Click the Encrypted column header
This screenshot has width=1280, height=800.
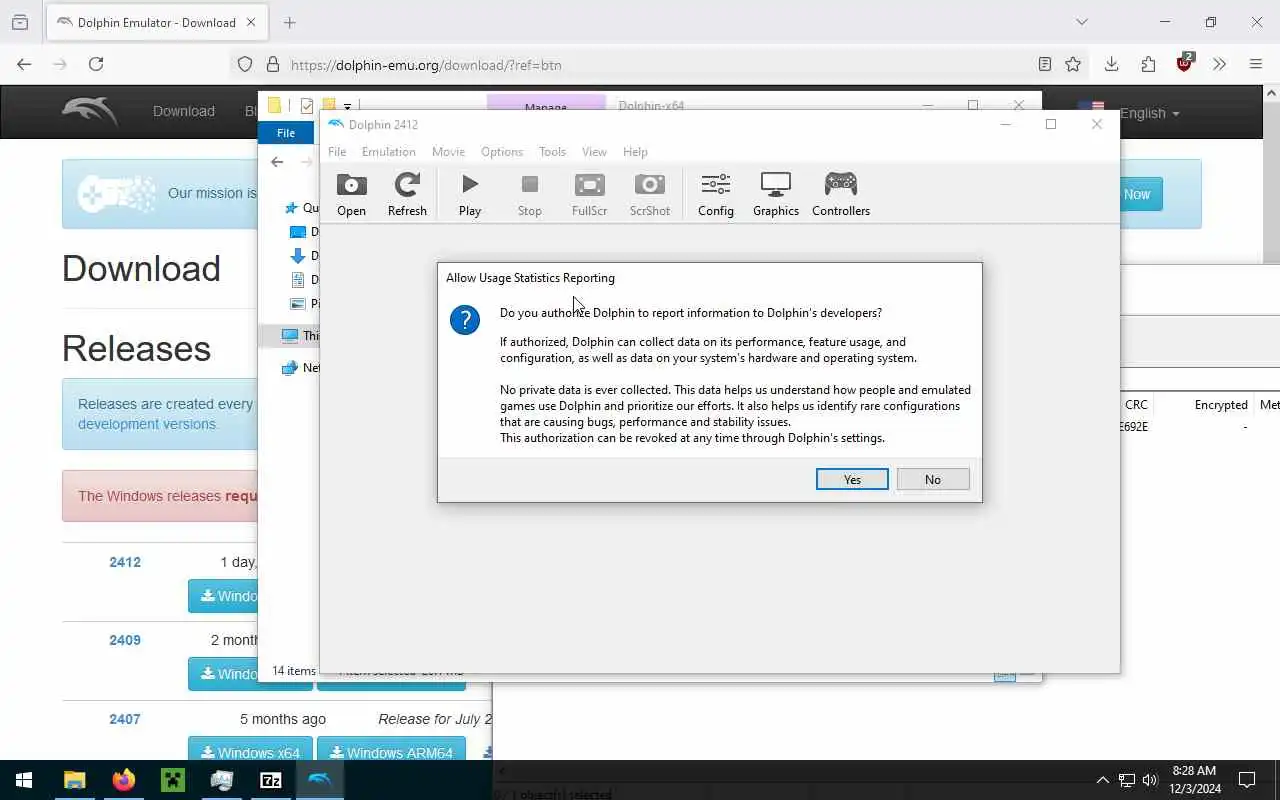point(1221,405)
